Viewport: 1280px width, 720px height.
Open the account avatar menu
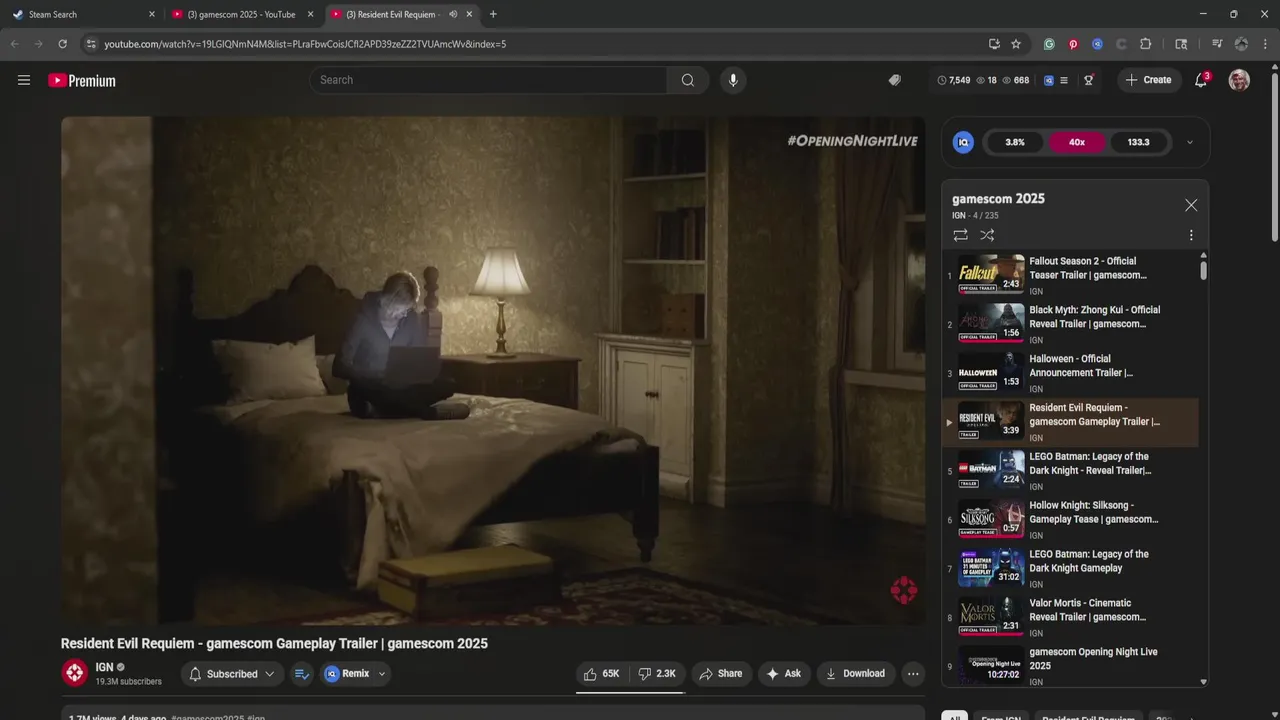pos(1239,80)
